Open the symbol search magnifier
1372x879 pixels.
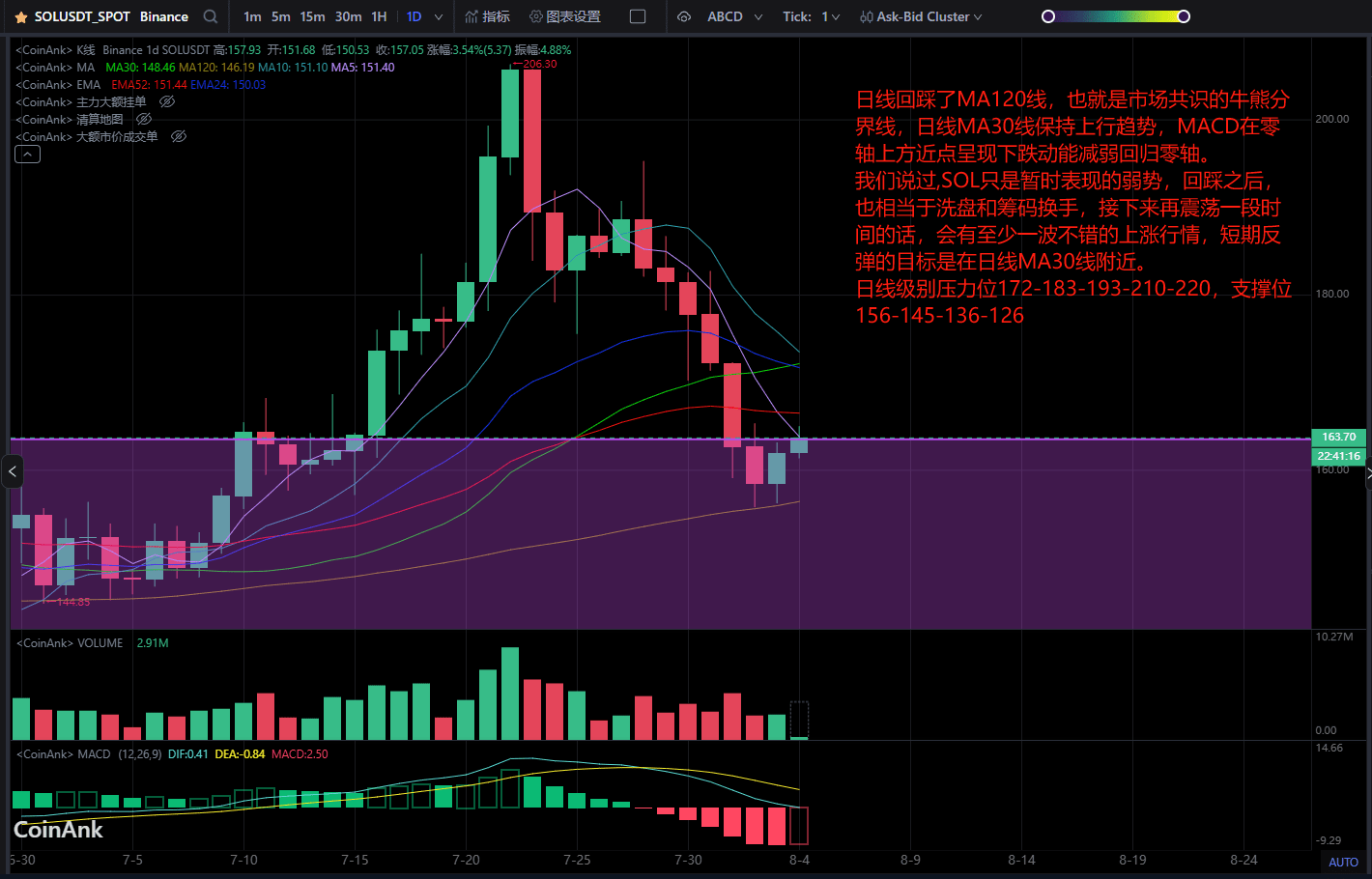[211, 16]
